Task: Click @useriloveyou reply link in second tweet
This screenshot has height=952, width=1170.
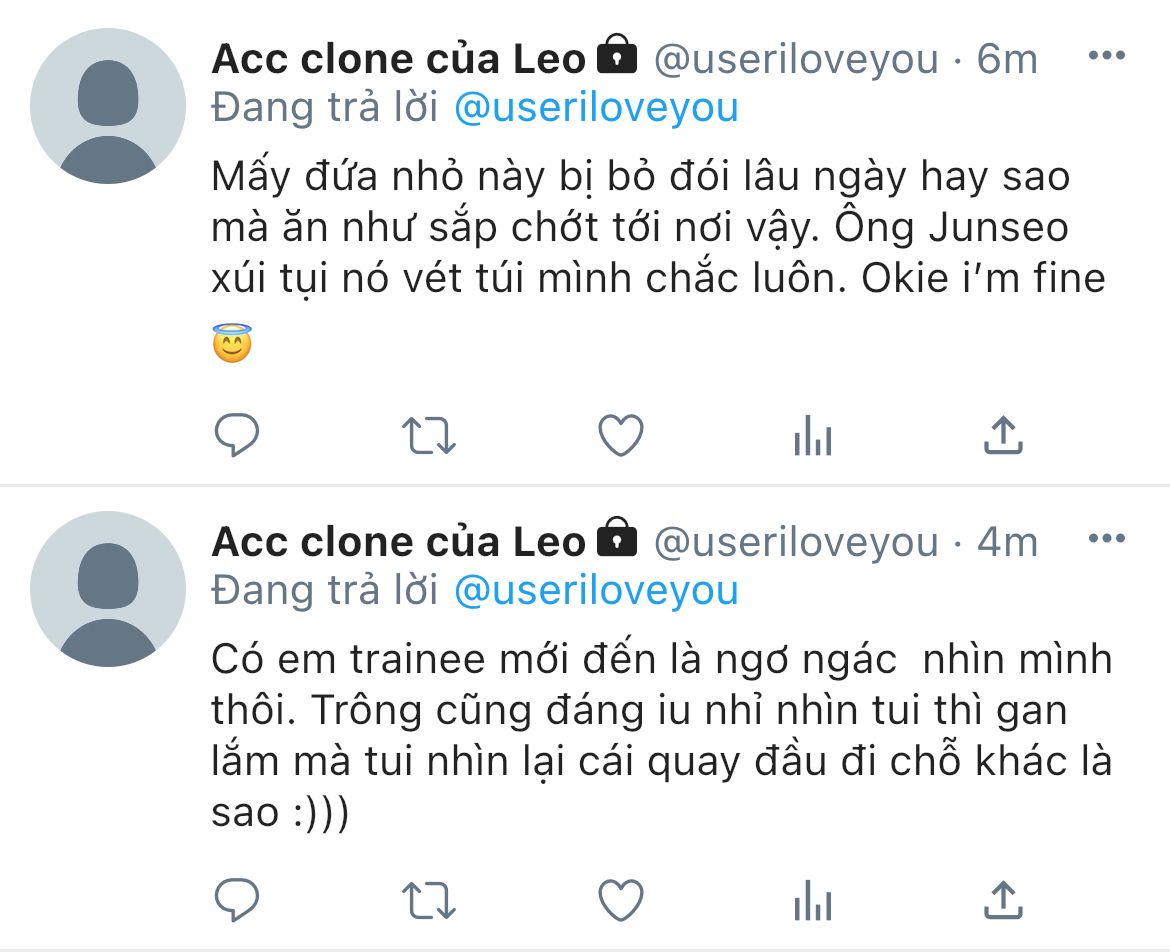Action: [596, 591]
